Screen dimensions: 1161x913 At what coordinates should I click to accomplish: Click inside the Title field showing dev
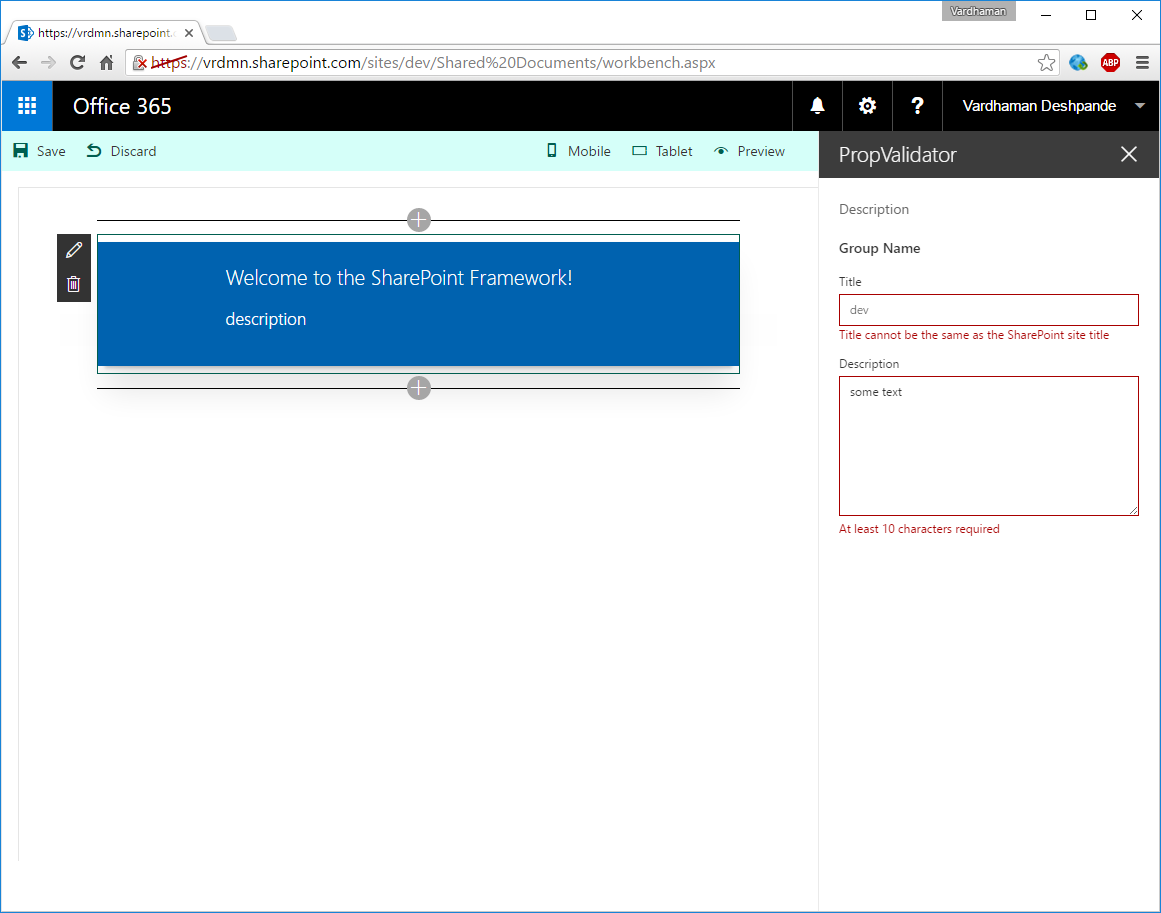988,310
